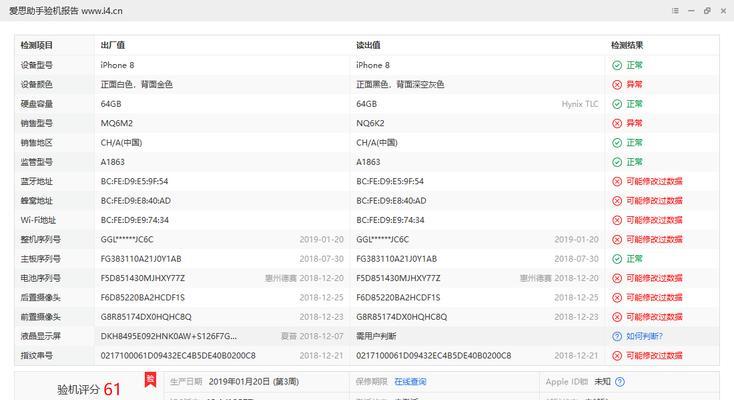Click the red X icon in Wi-Fi地址 row
This screenshot has width=734, height=400.
617,220
